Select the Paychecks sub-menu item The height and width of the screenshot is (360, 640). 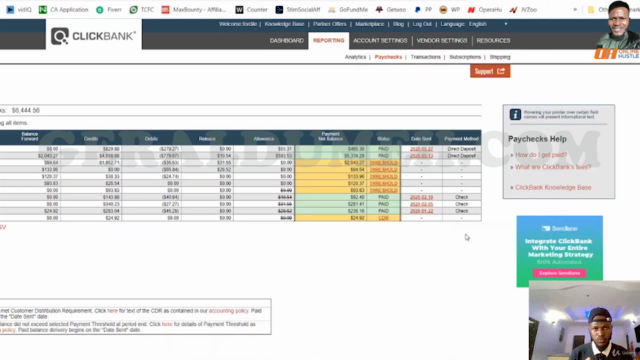click(x=388, y=57)
